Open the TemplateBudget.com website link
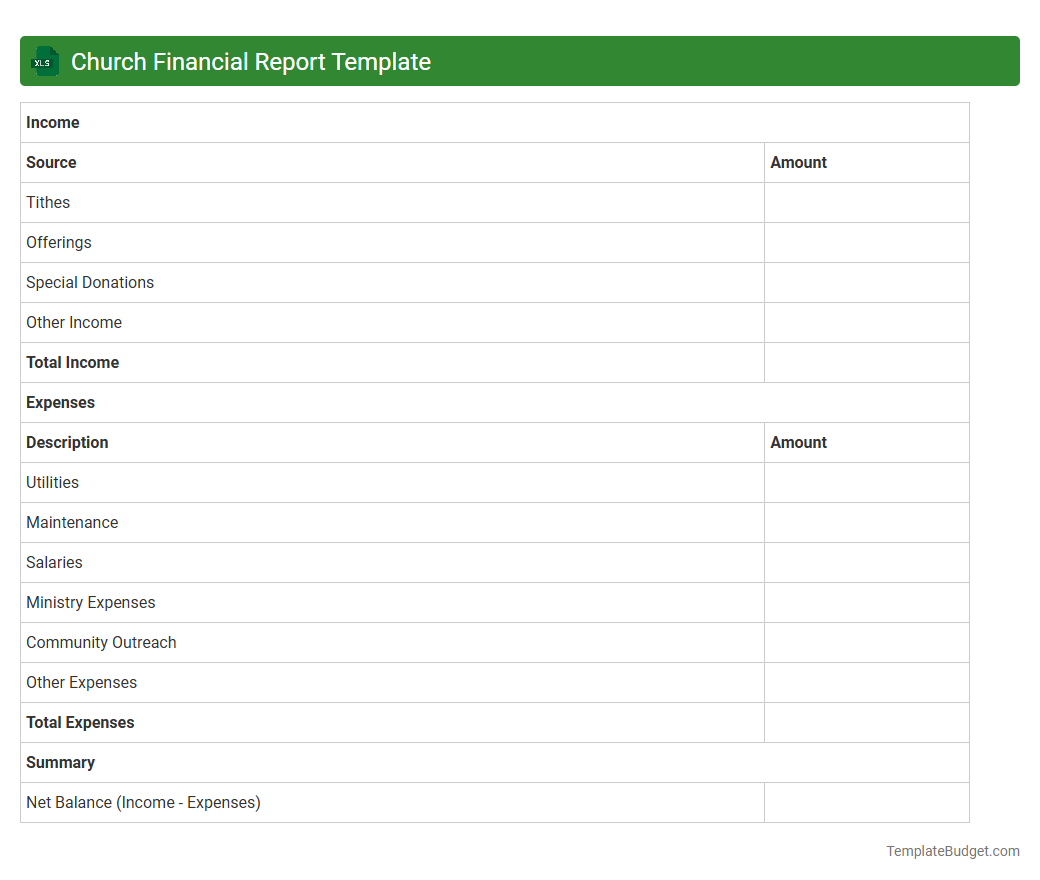Viewport: 1040px width, 880px height. [x=953, y=851]
